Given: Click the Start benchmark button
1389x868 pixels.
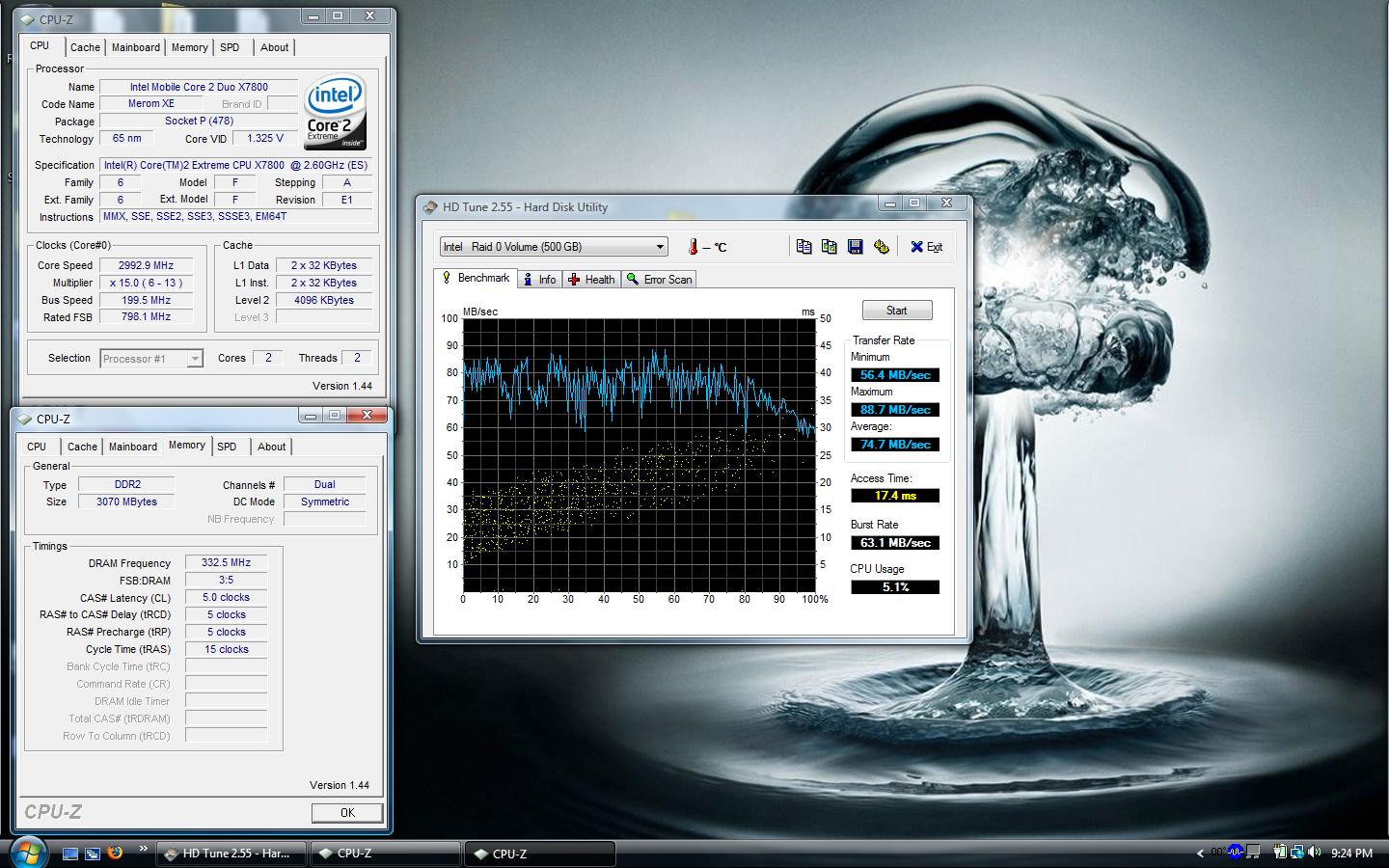Looking at the screenshot, I should coord(897,311).
